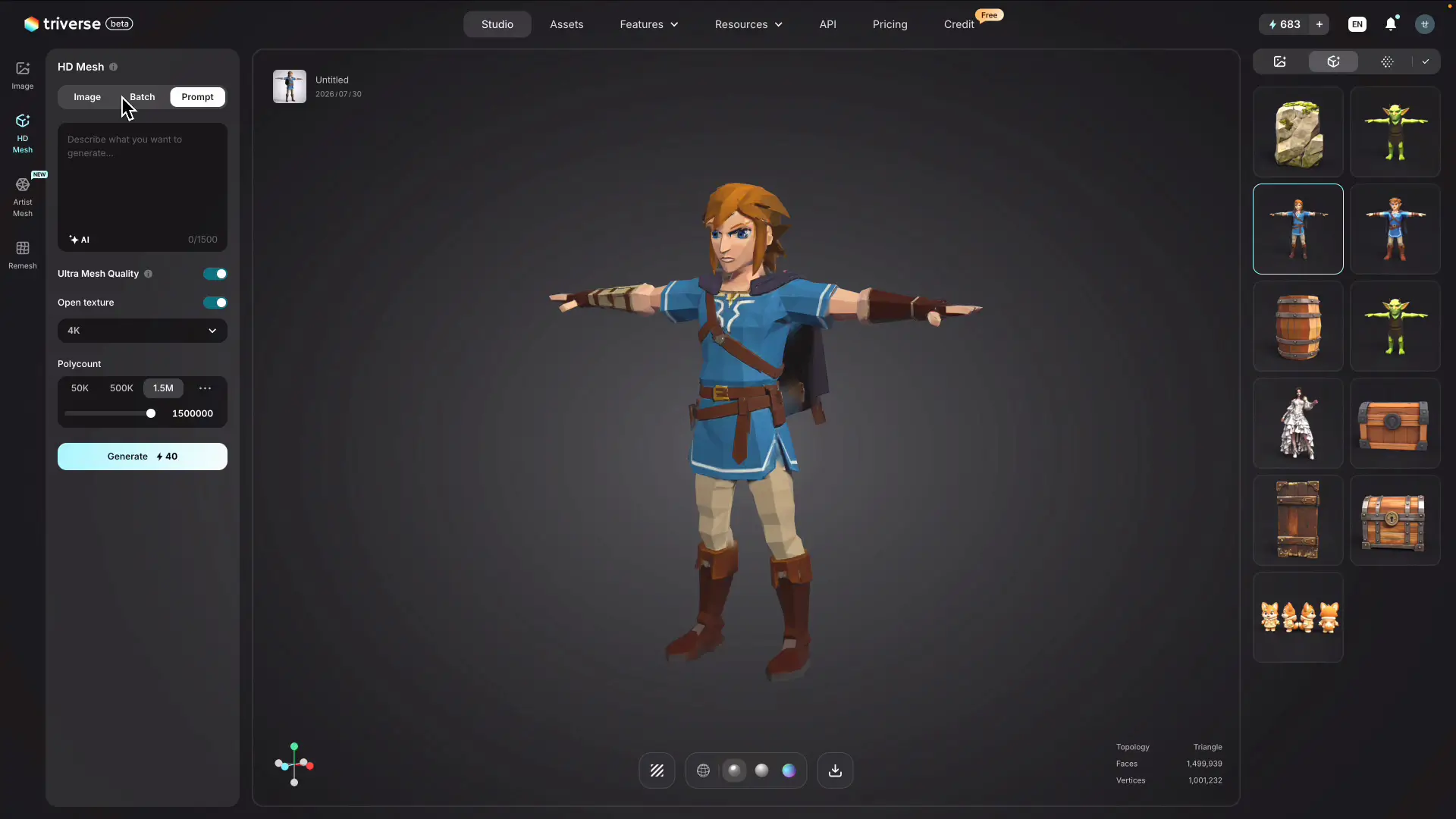This screenshot has height=819, width=1456.
Task: Show image assets filter in gallery
Action: 1280,61
